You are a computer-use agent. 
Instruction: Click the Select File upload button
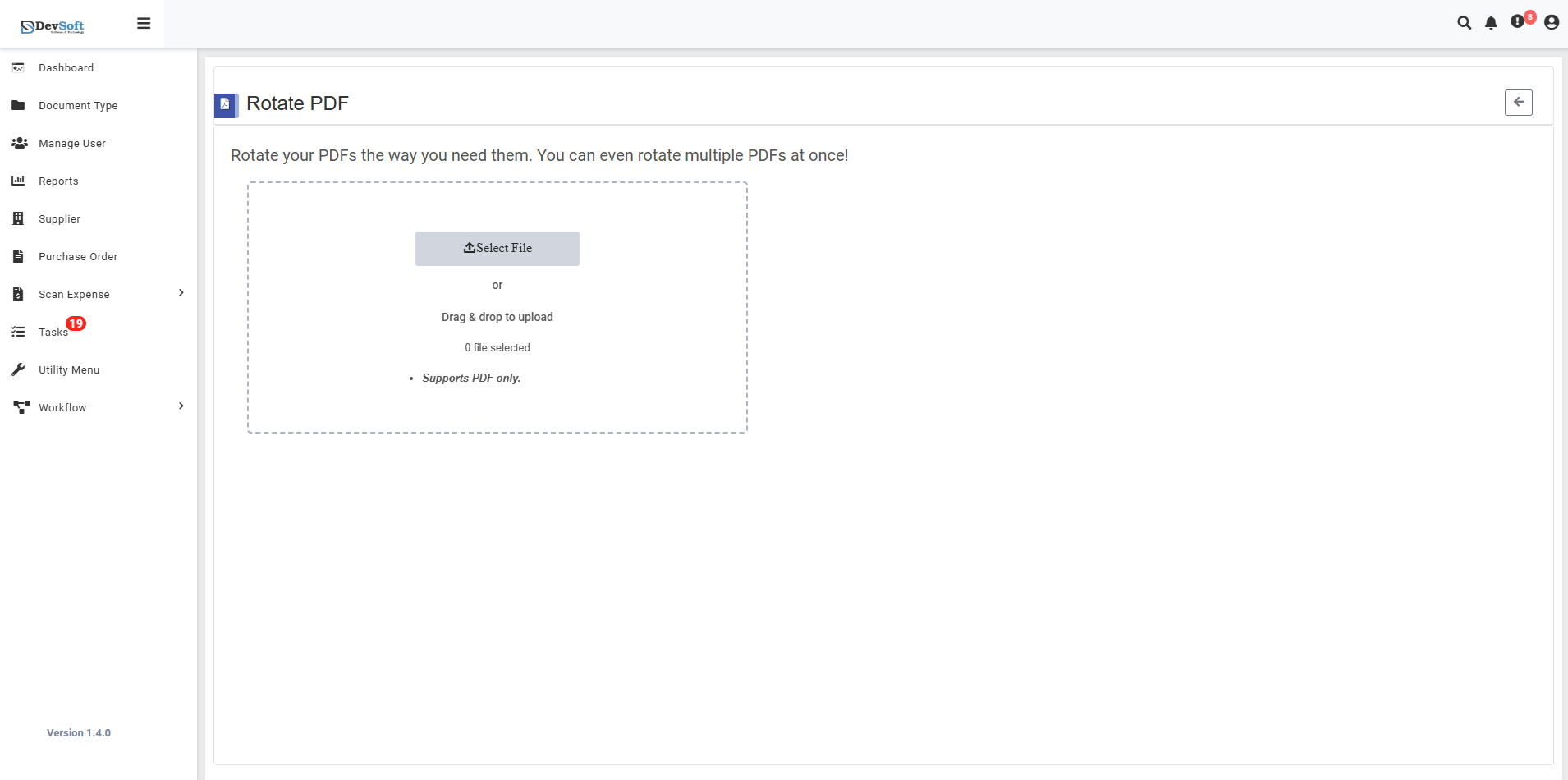497,248
